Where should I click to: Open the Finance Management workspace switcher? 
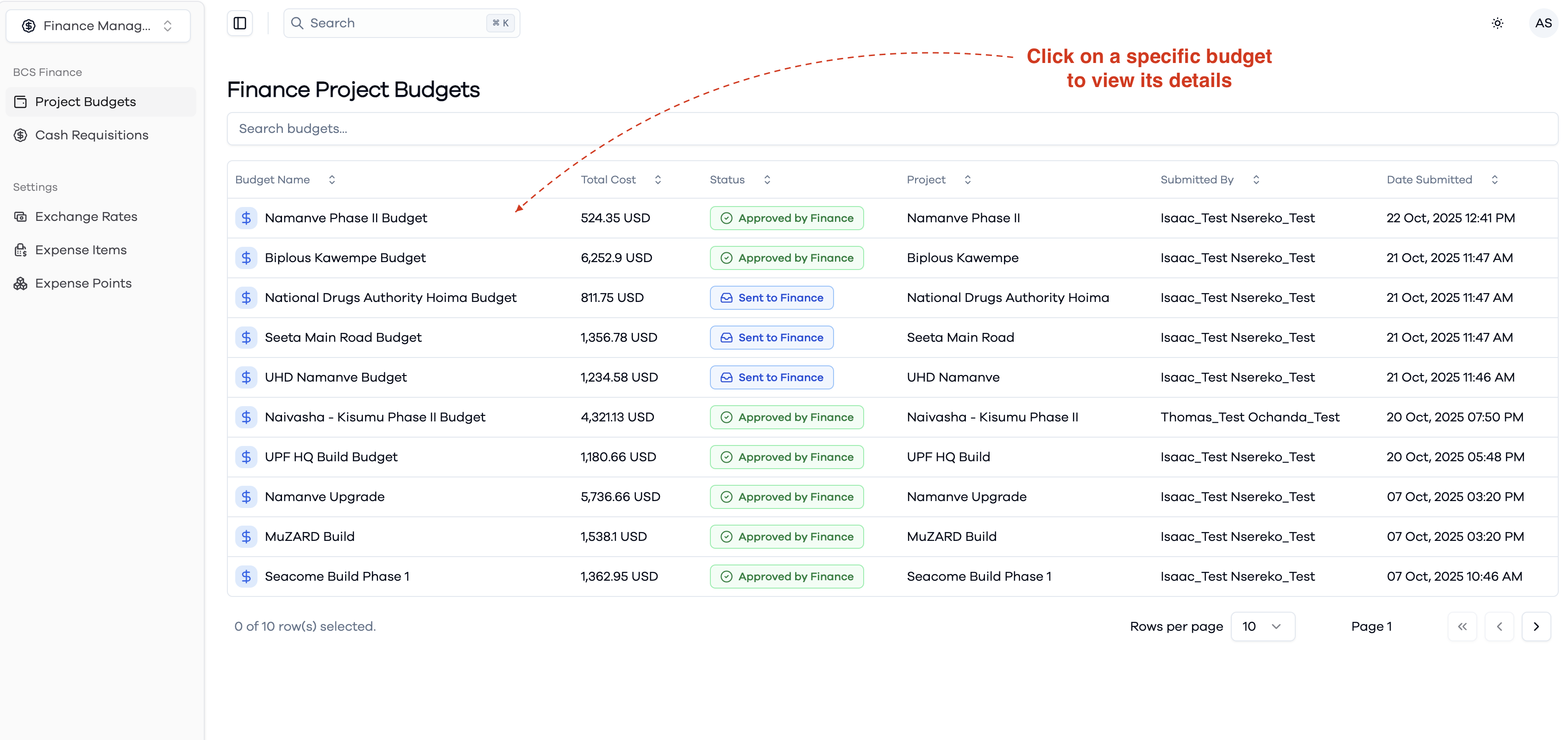(98, 25)
